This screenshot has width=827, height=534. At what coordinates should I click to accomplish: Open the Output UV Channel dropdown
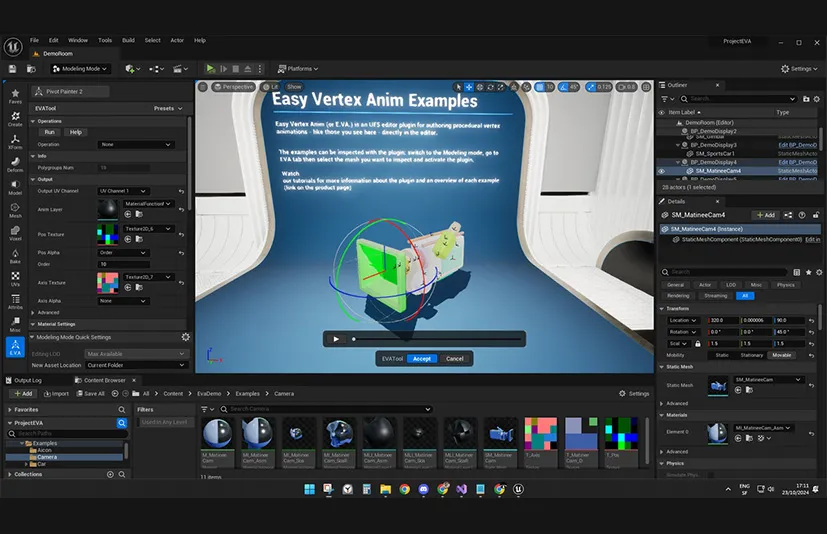[x=123, y=191]
